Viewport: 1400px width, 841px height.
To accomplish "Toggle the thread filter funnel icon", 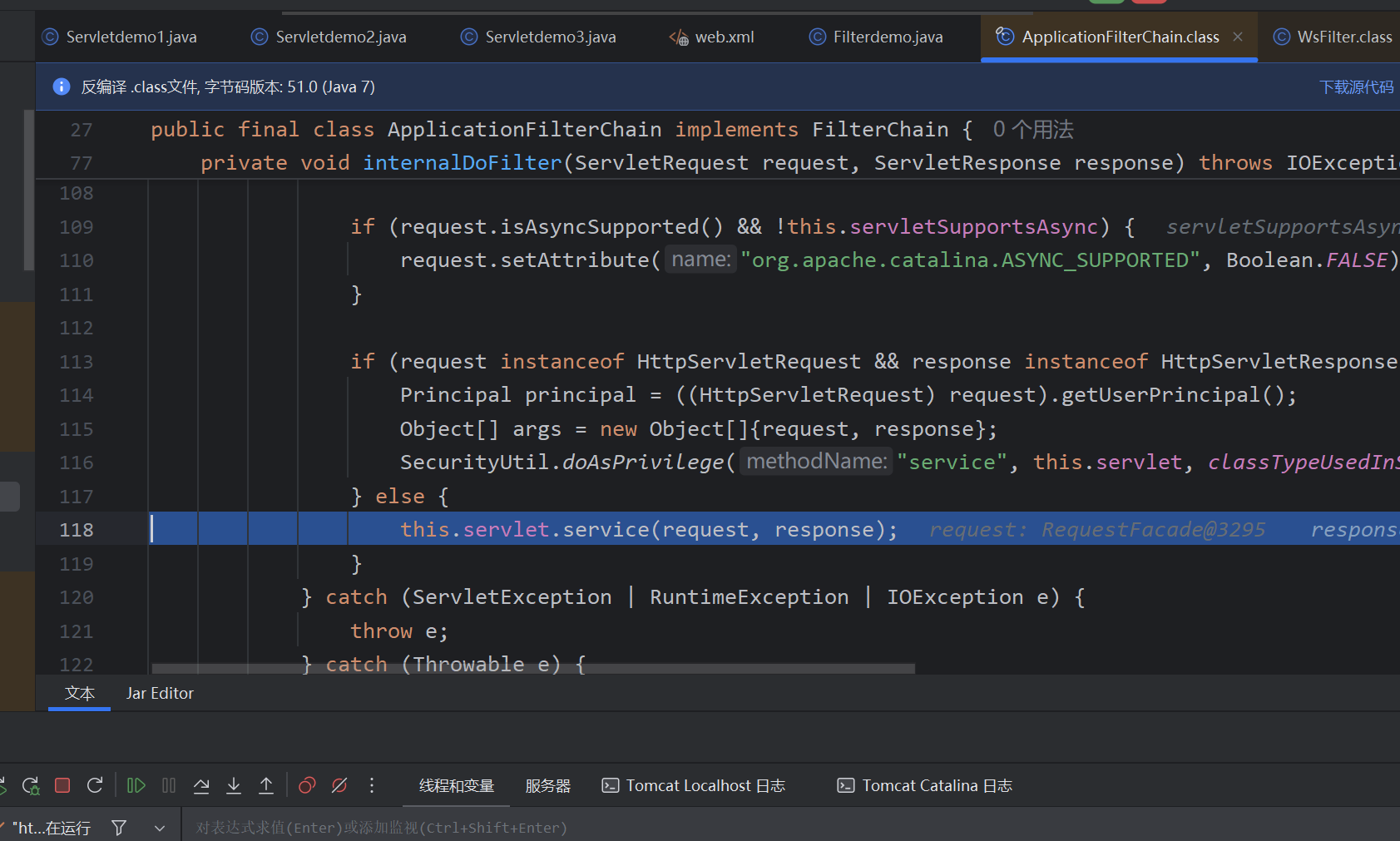I will pyautogui.click(x=119, y=828).
